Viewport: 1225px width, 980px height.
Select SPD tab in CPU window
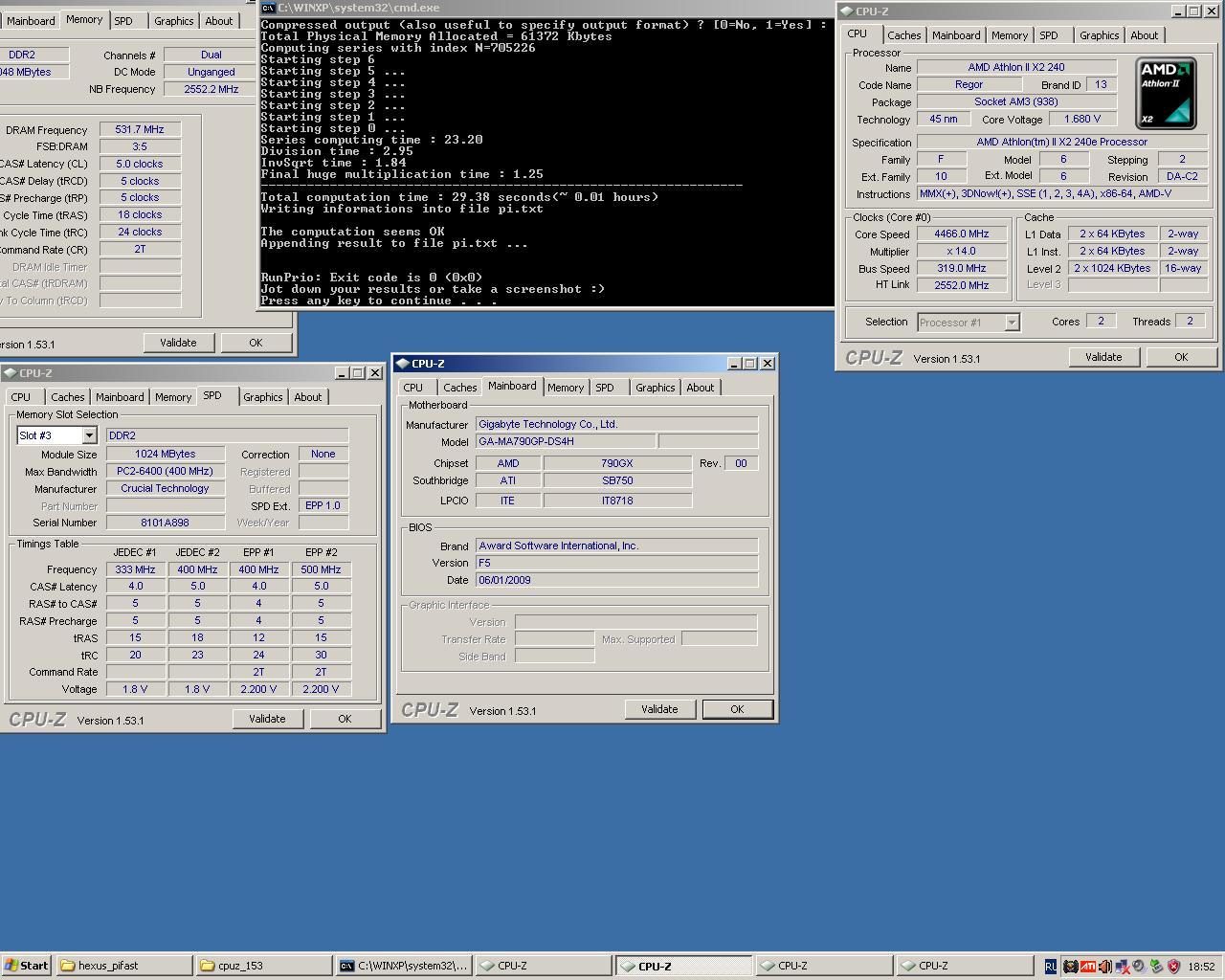coord(1049,35)
